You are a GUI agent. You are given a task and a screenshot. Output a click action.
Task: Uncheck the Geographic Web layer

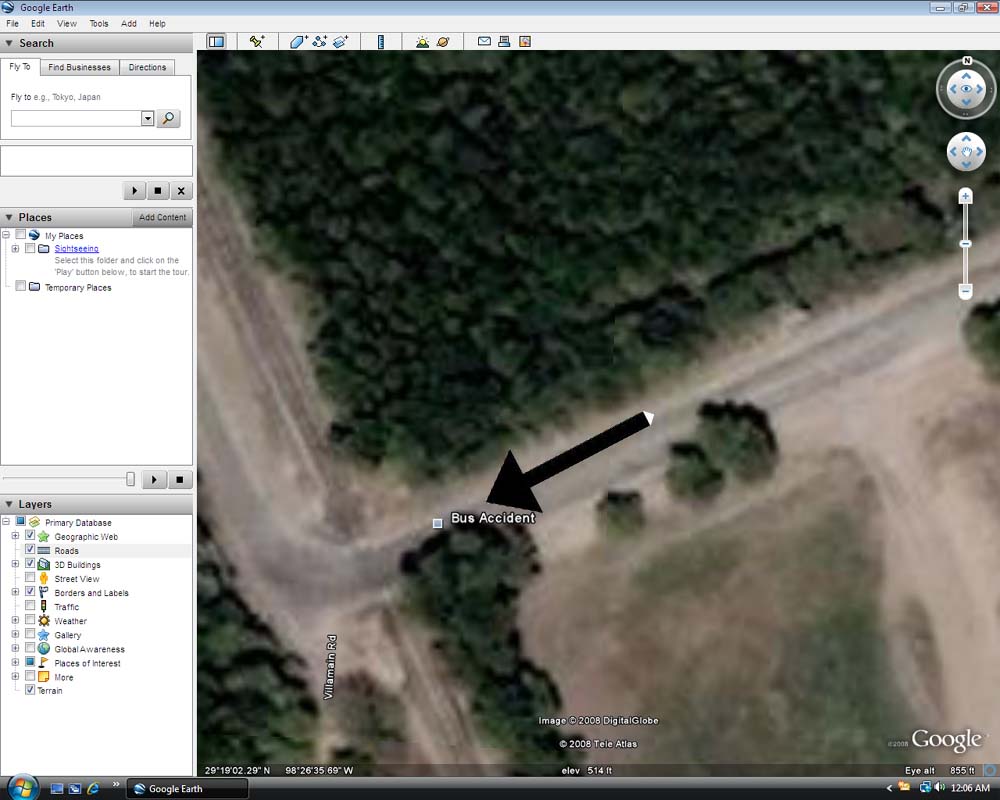tap(30, 536)
